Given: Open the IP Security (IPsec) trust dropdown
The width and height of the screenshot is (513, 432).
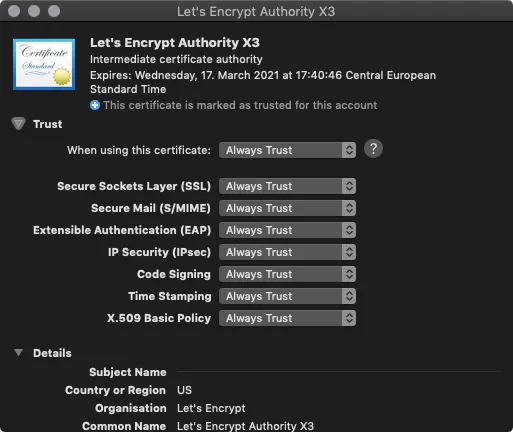Looking at the screenshot, I should click(x=287, y=252).
